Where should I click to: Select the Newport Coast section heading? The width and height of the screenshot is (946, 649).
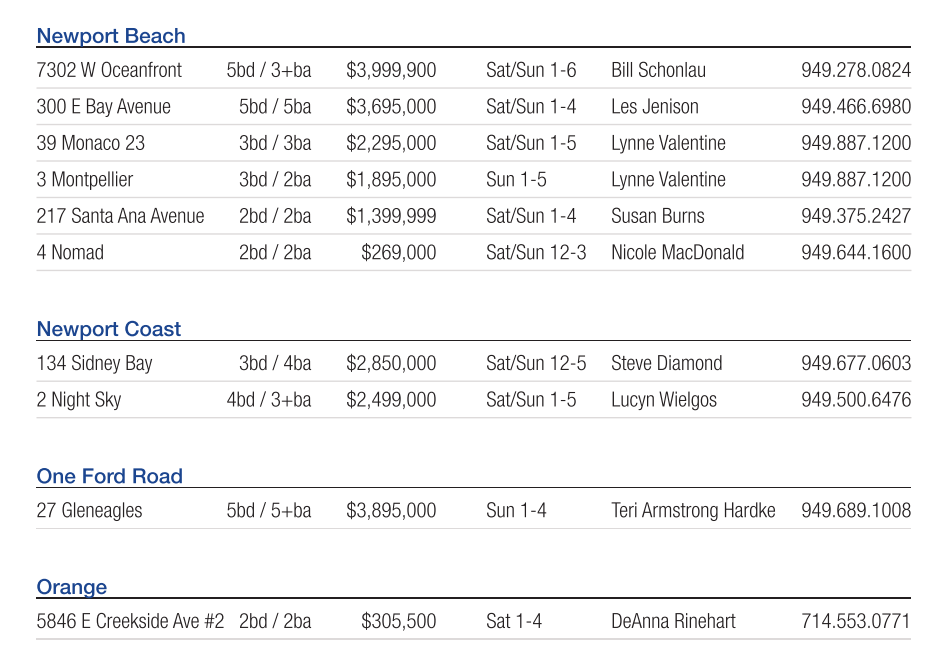[x=109, y=329]
